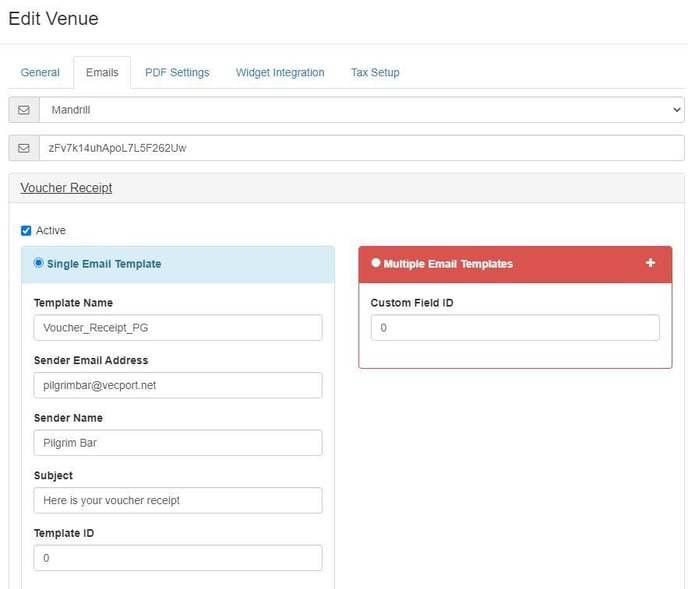Click the Sender Email Address field
688x589 pixels.
178,385
